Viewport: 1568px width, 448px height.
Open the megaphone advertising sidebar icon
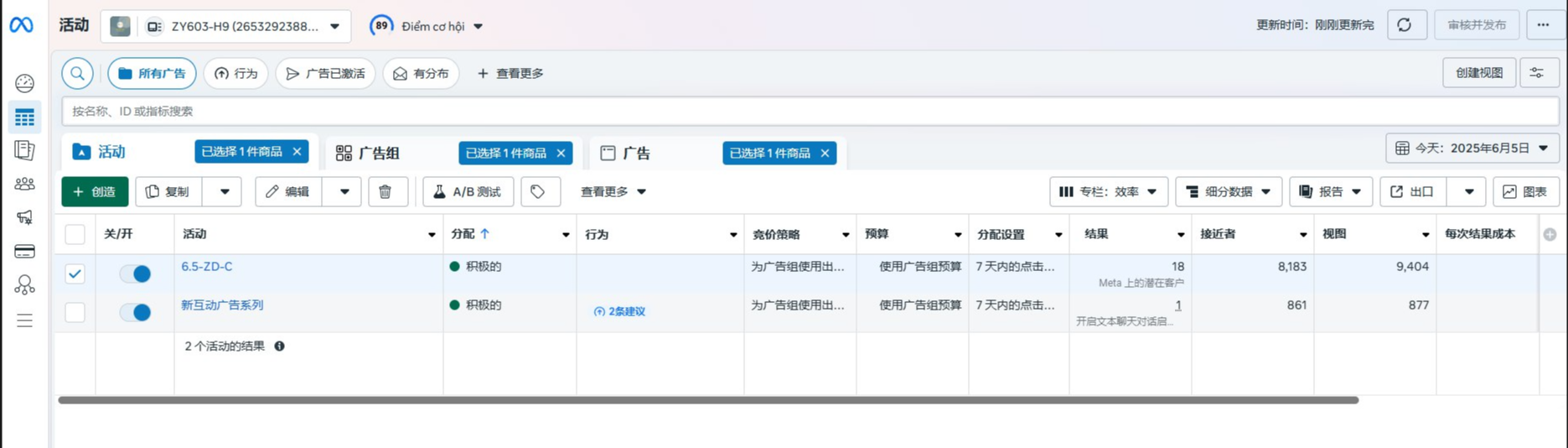pos(25,217)
